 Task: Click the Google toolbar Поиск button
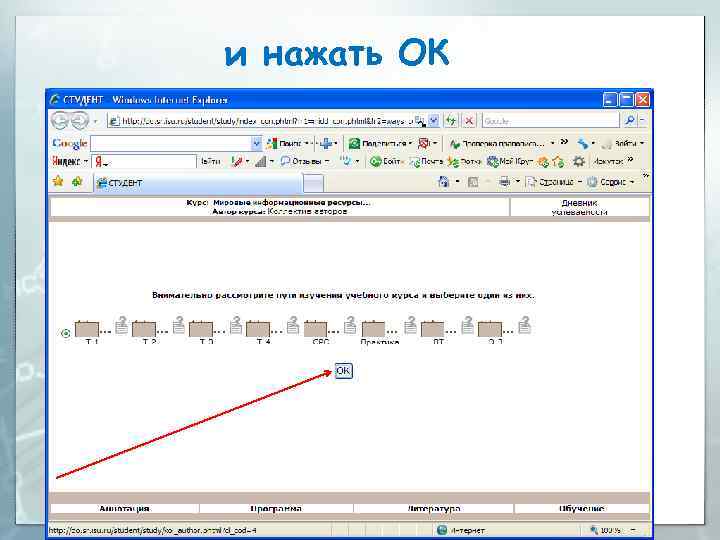(285, 144)
